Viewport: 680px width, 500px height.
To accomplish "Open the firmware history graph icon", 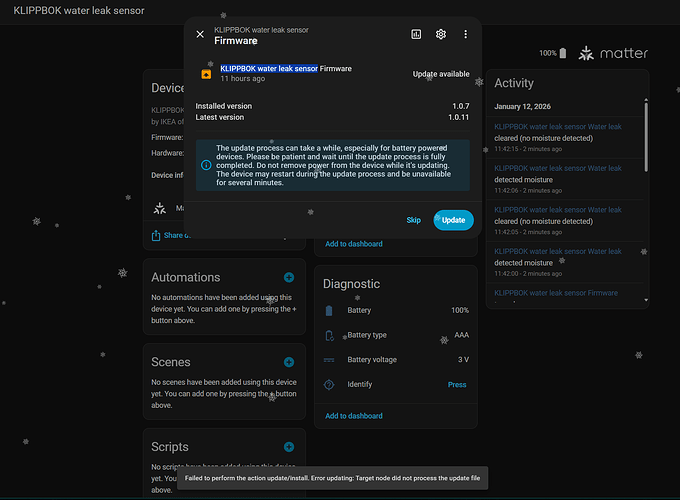I will click(x=416, y=34).
